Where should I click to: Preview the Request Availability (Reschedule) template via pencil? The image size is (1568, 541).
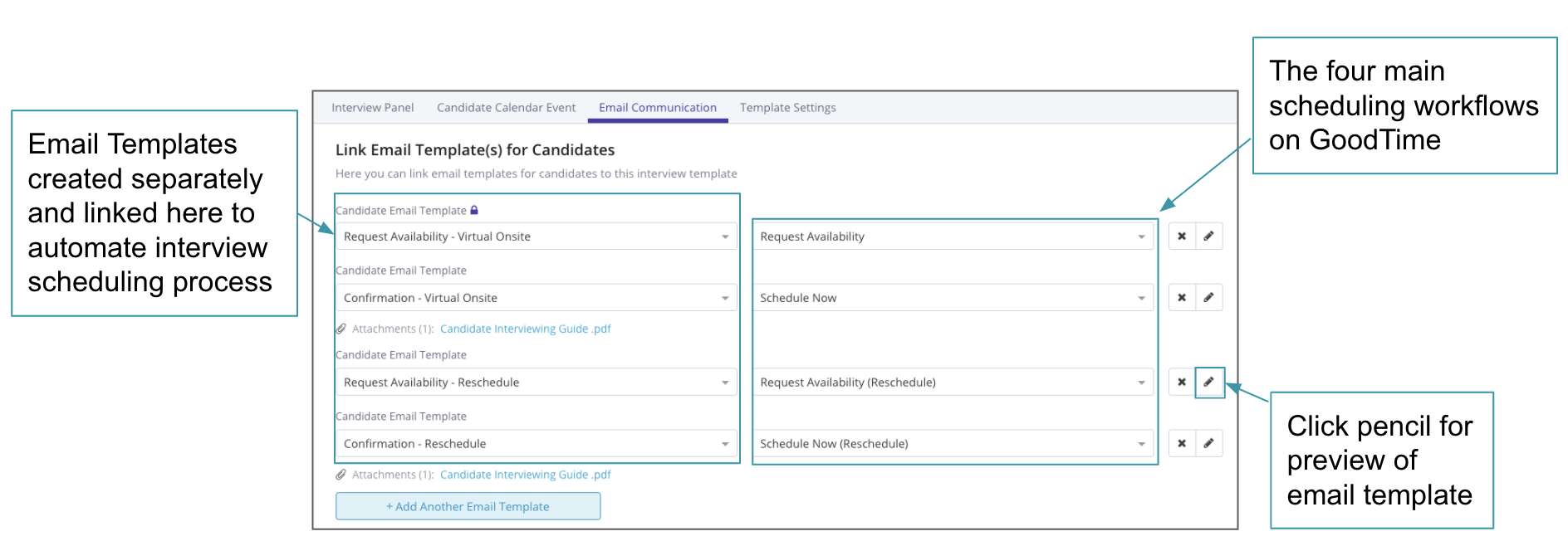(1208, 383)
